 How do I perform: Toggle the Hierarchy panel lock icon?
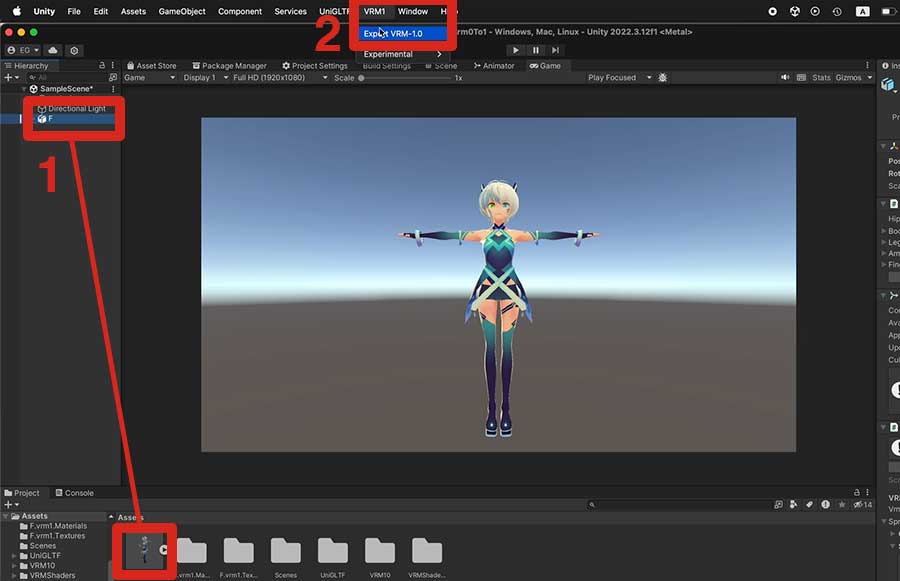pos(102,65)
